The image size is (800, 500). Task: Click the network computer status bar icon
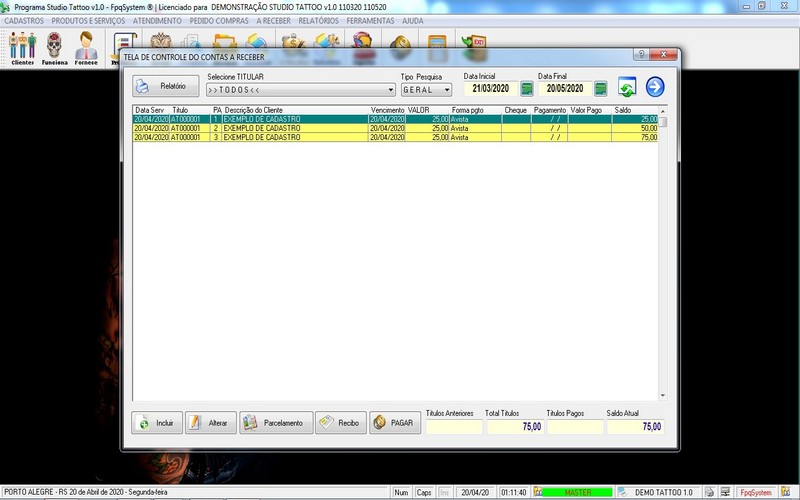(x=725, y=492)
